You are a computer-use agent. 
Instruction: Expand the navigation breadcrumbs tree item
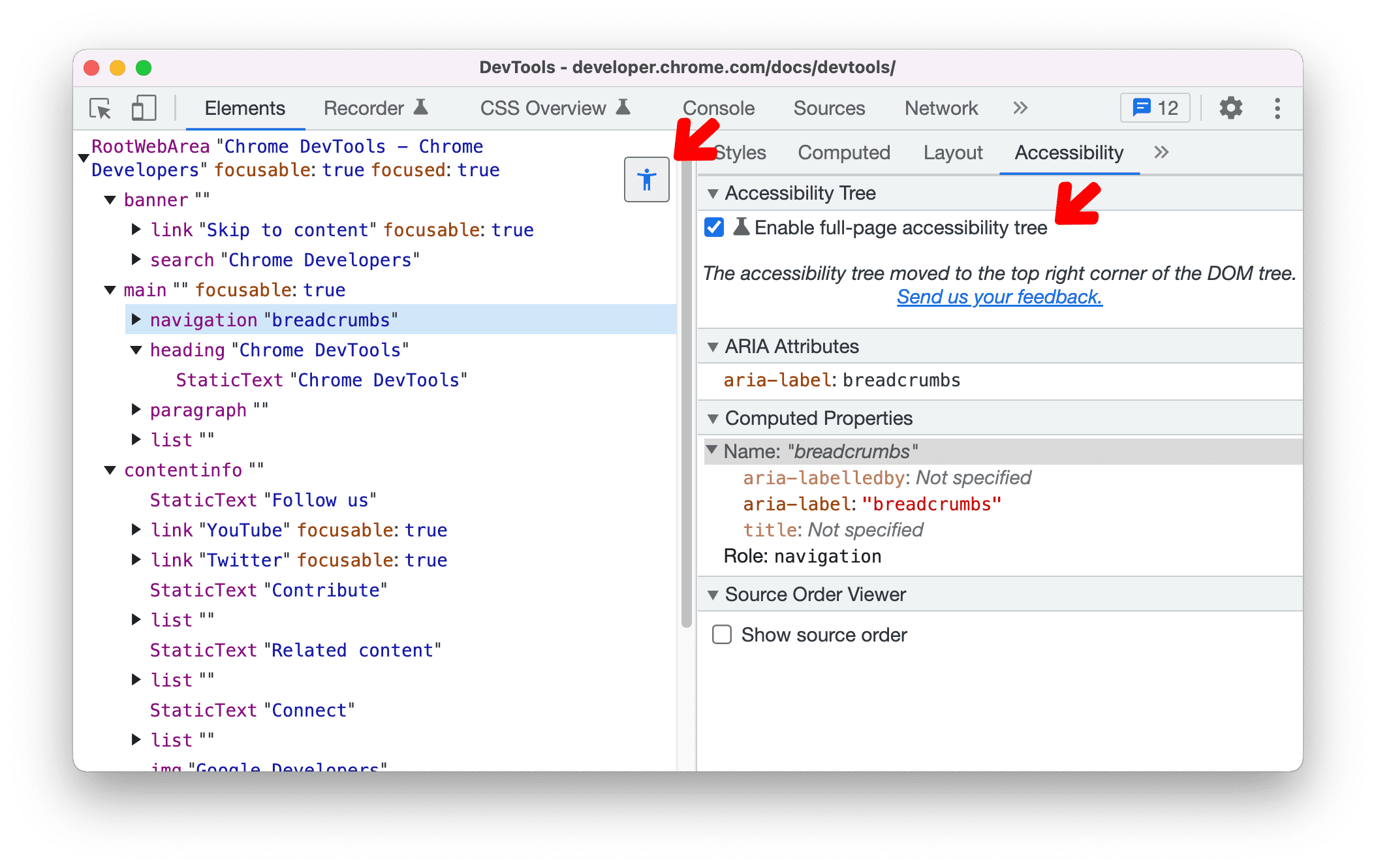click(135, 320)
